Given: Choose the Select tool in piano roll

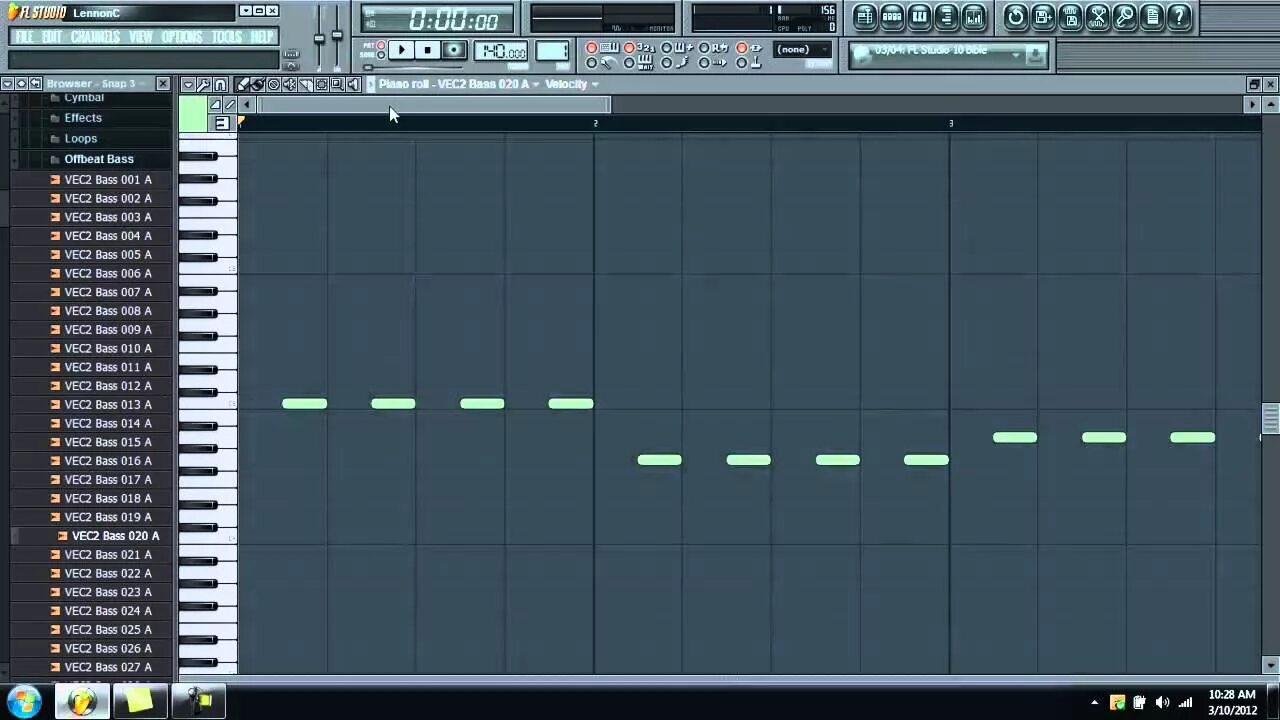Looking at the screenshot, I should pos(321,84).
